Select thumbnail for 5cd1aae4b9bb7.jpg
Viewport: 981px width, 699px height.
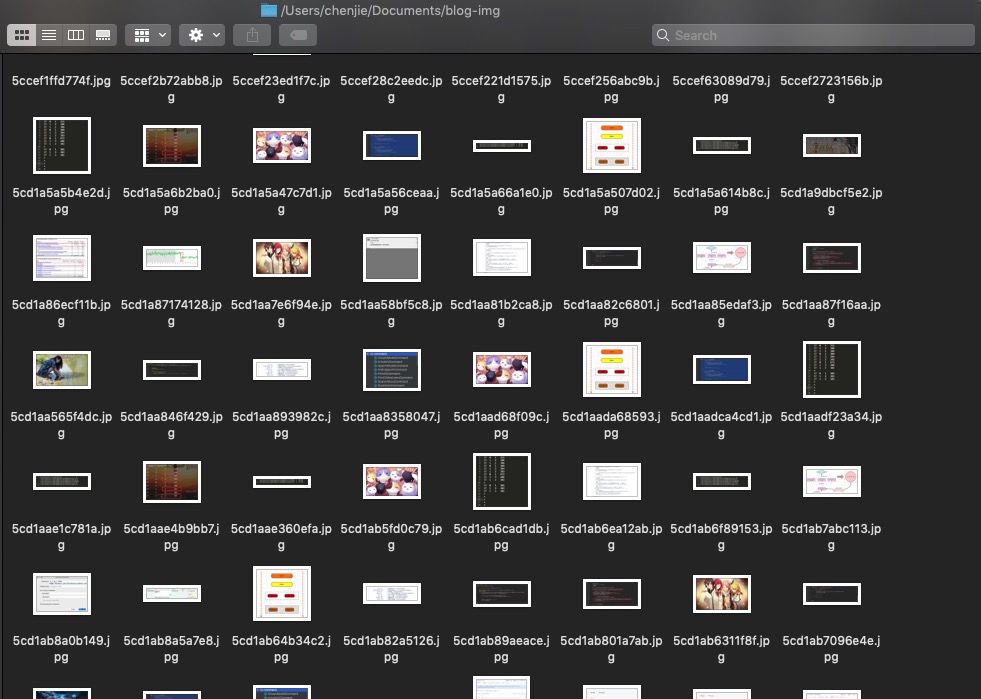tap(171, 481)
